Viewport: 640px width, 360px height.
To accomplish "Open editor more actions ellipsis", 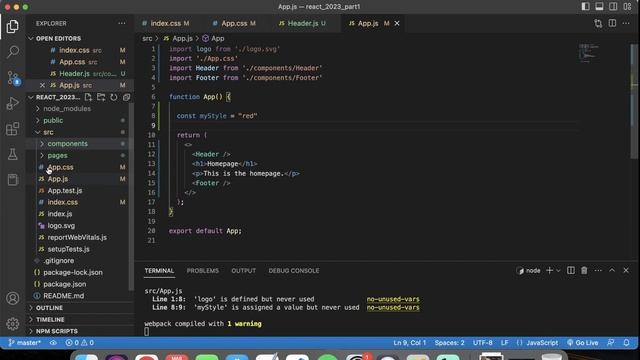I will tap(626, 23).
